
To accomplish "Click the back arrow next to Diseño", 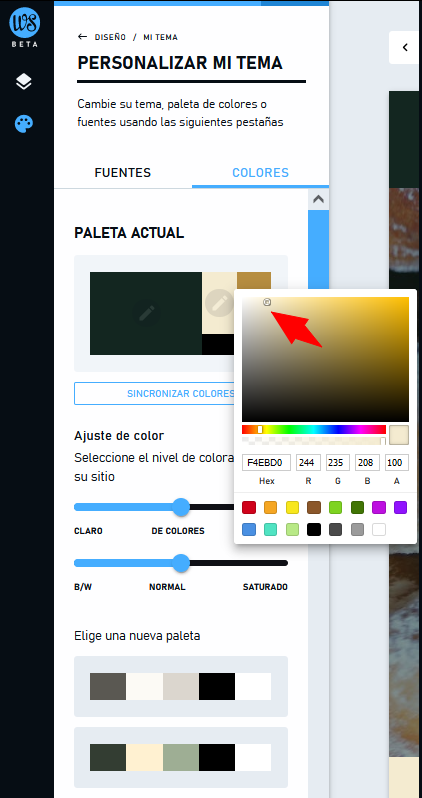I will click(x=82, y=37).
